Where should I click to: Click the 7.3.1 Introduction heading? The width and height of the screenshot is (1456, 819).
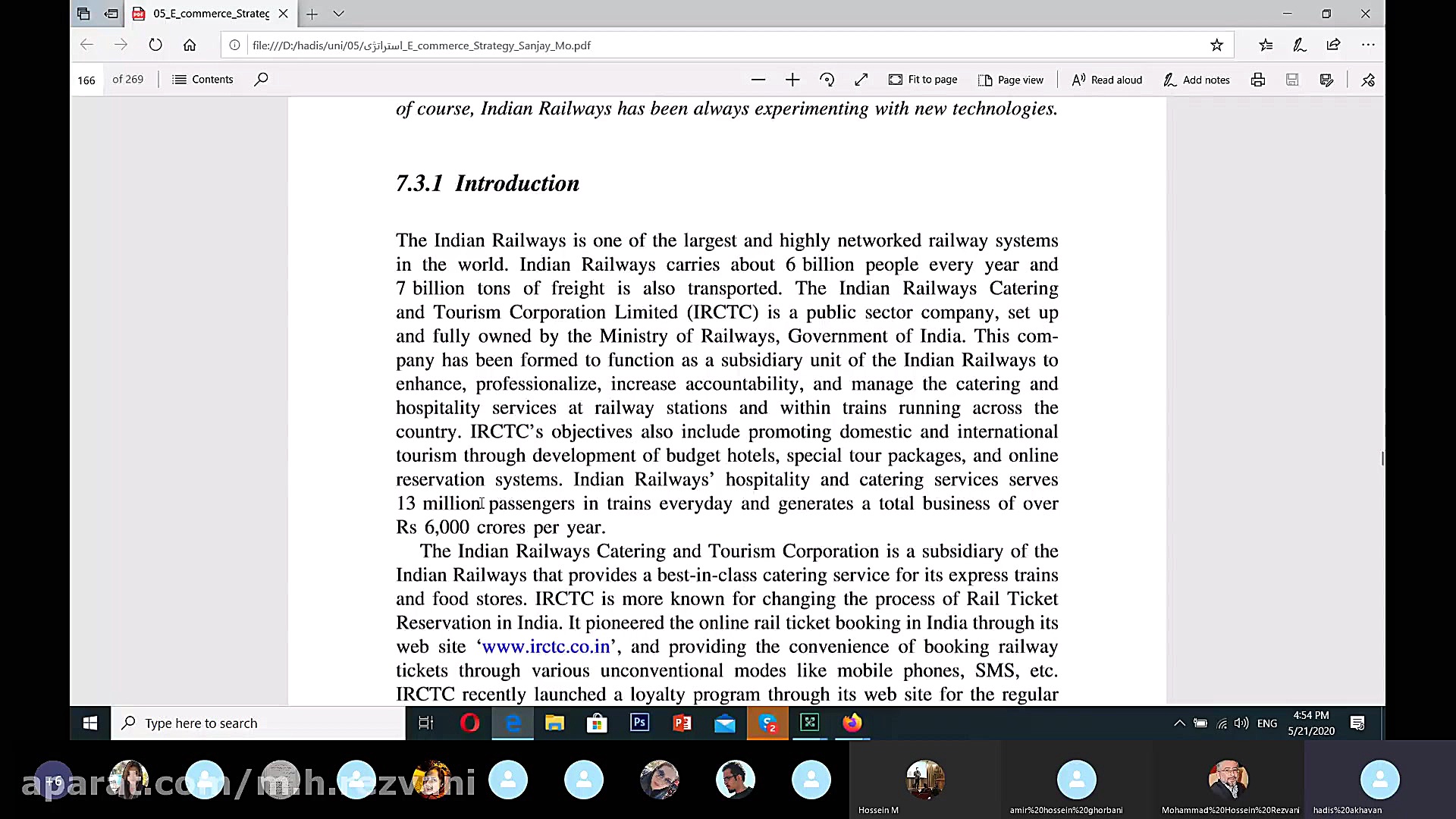point(488,184)
